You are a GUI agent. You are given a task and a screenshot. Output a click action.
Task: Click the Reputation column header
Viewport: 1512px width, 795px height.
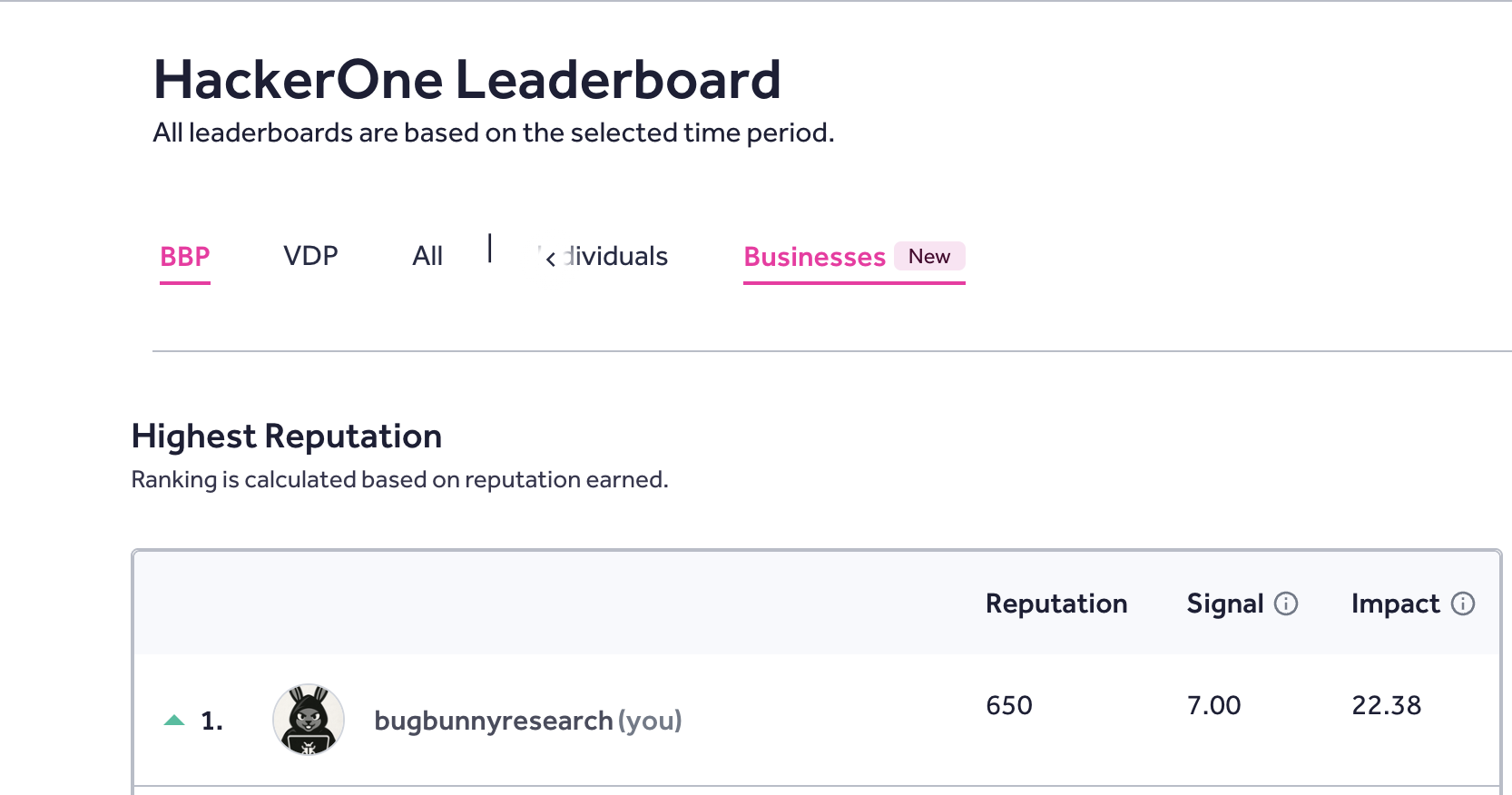[x=1056, y=604]
